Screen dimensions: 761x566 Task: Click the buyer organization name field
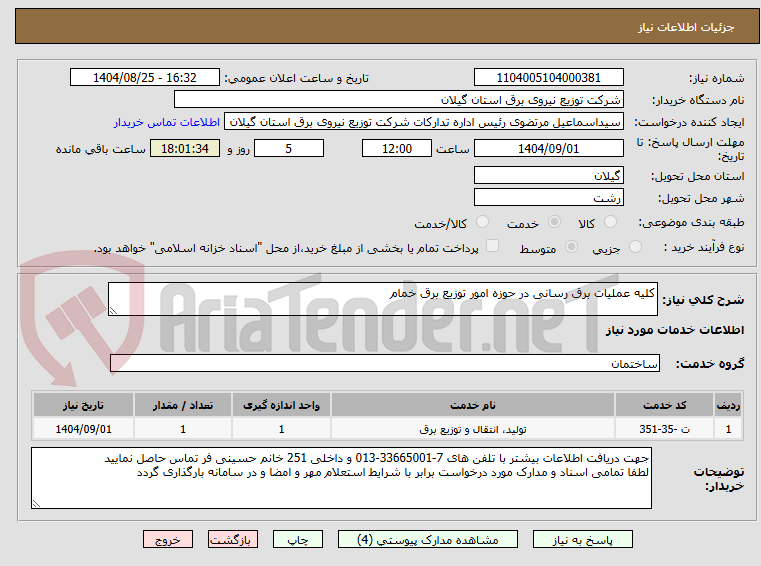[x=398, y=100]
